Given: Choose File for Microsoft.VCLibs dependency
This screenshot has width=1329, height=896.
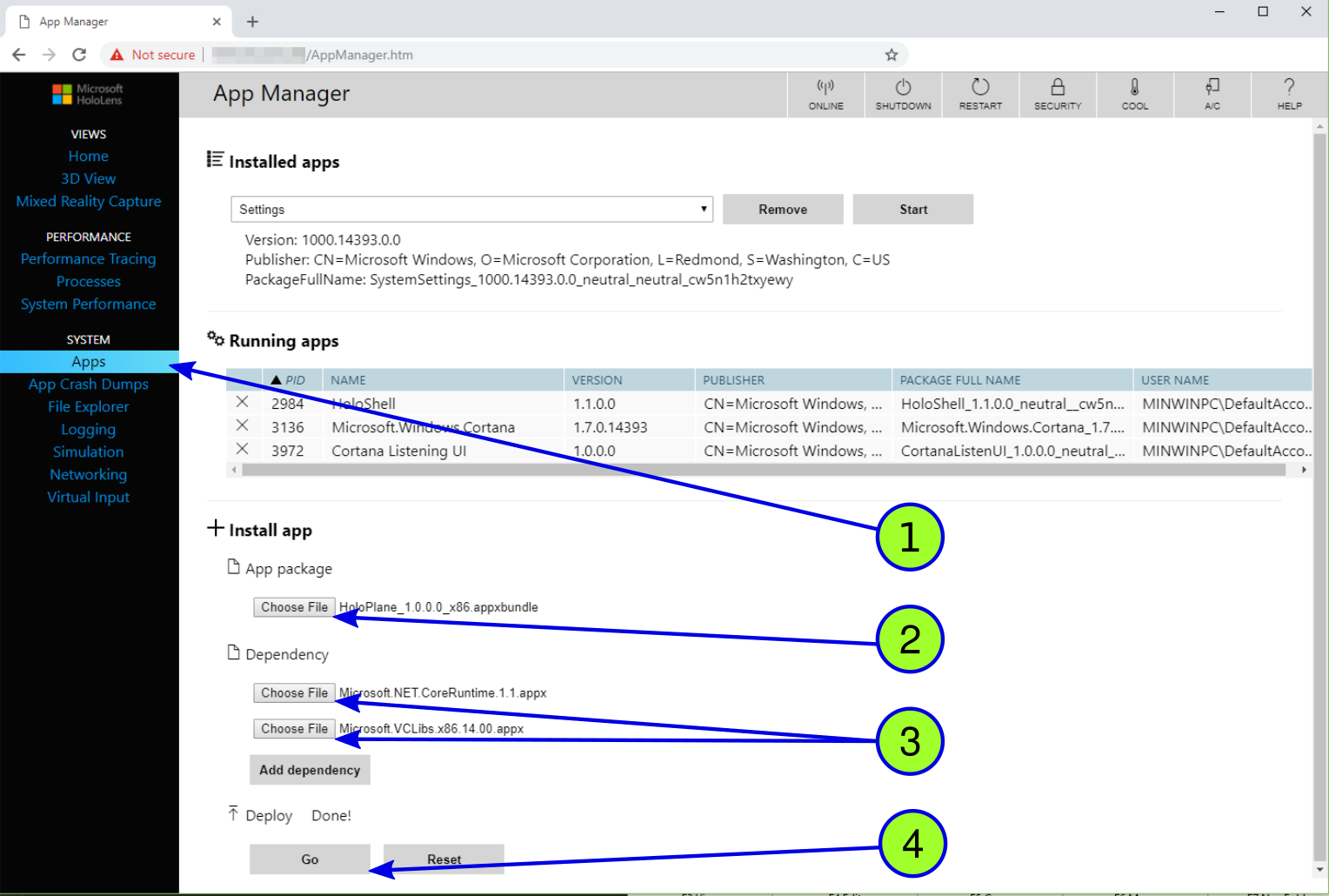Looking at the screenshot, I should click(x=294, y=729).
